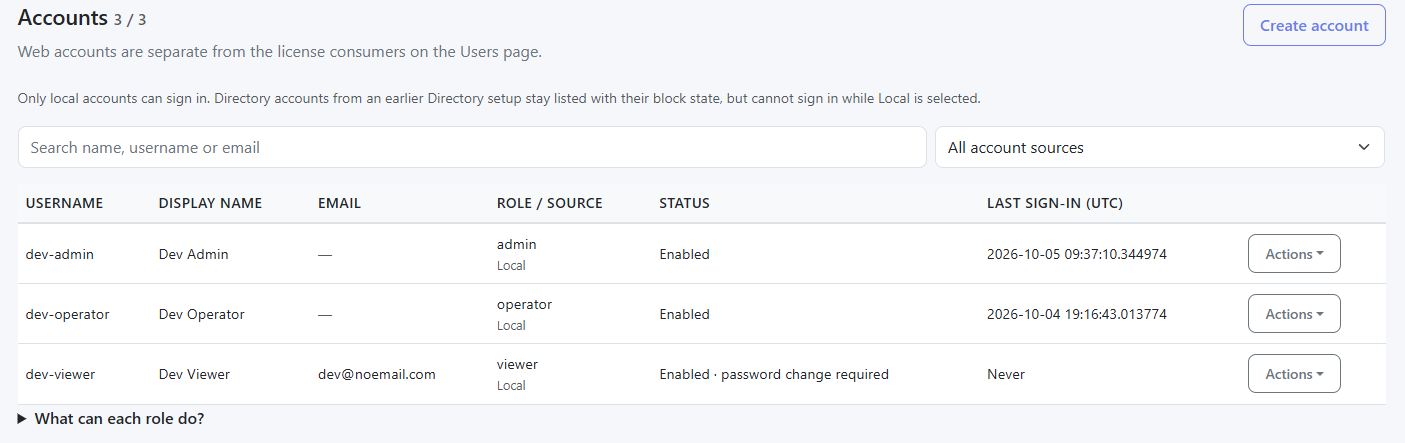Viewport: 1405px width, 443px height.
Task: Click the Dev Operator display name
Action: pos(202,314)
